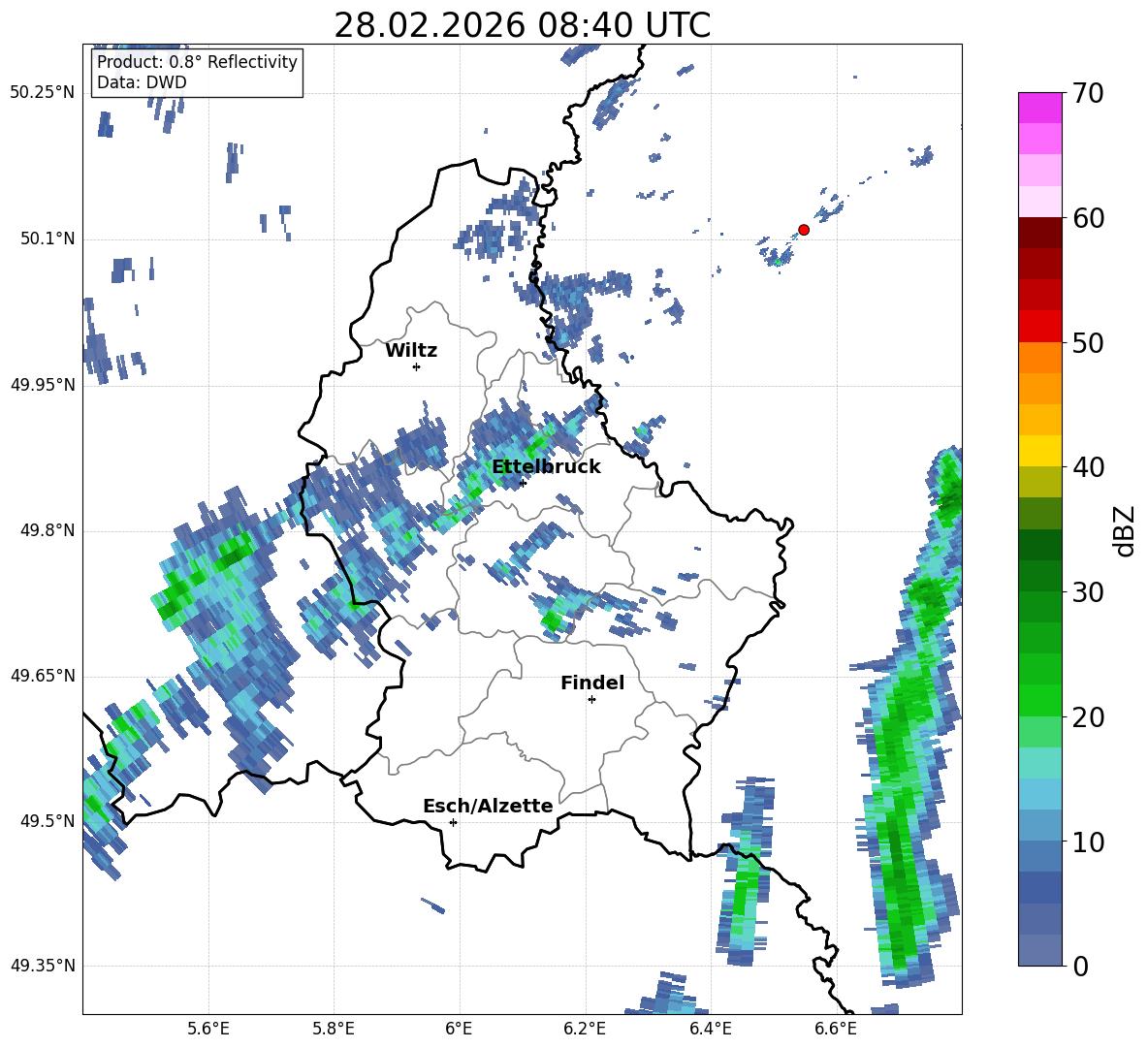Click the 50.1°N latitude label

[x=48, y=238]
